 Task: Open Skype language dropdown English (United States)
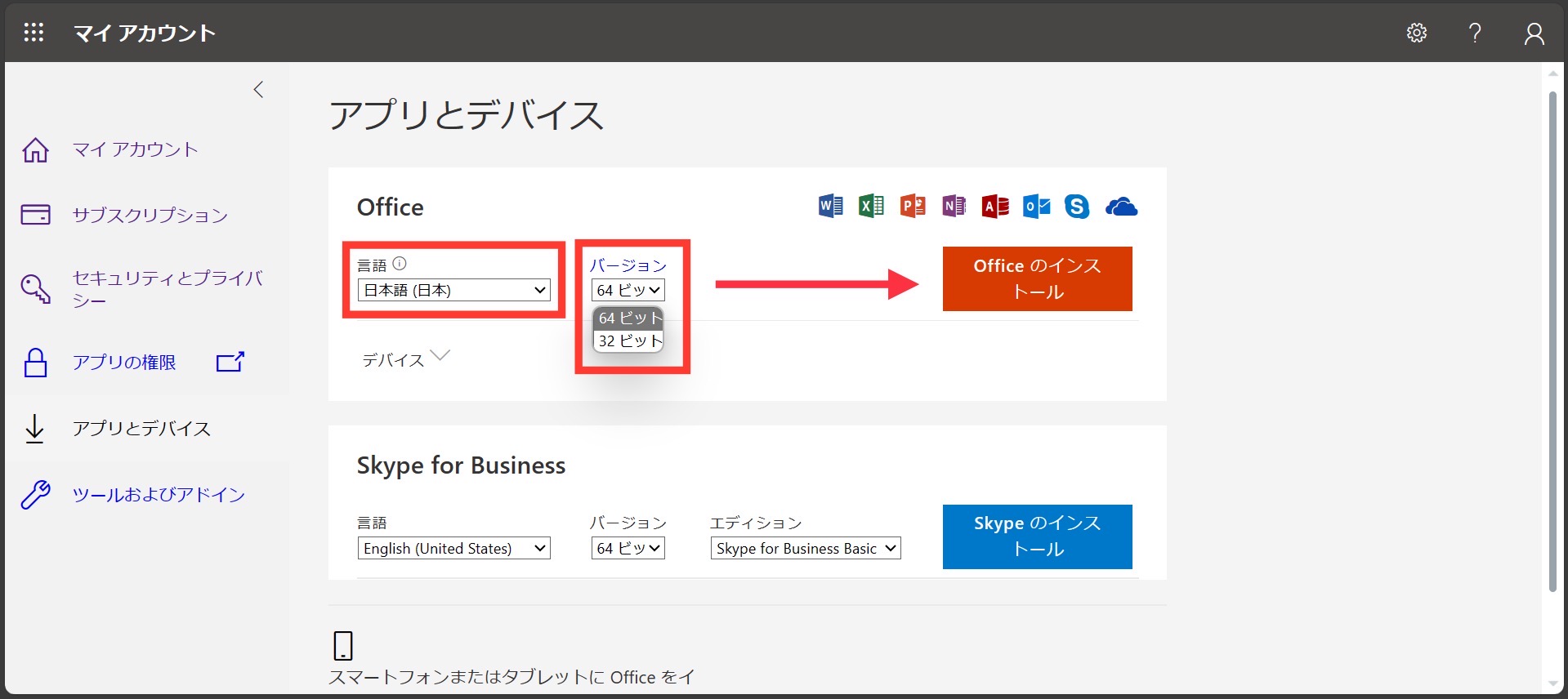pos(454,548)
